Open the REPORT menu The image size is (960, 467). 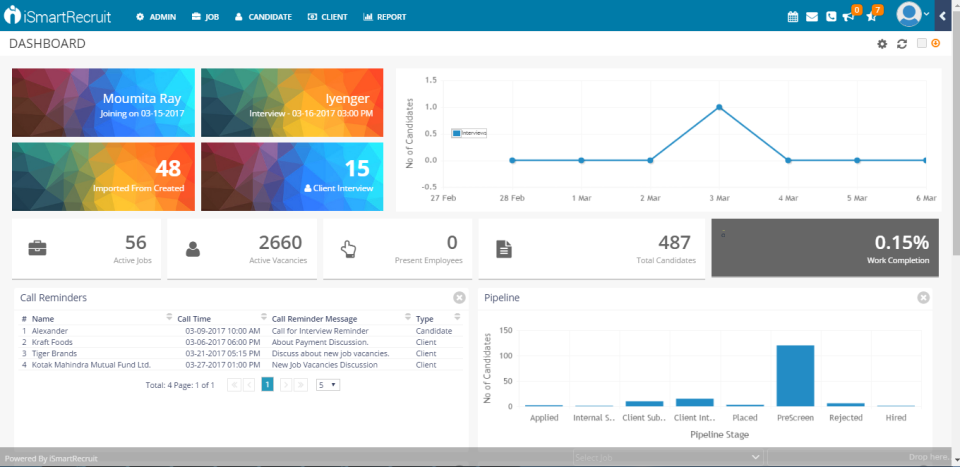tap(384, 17)
